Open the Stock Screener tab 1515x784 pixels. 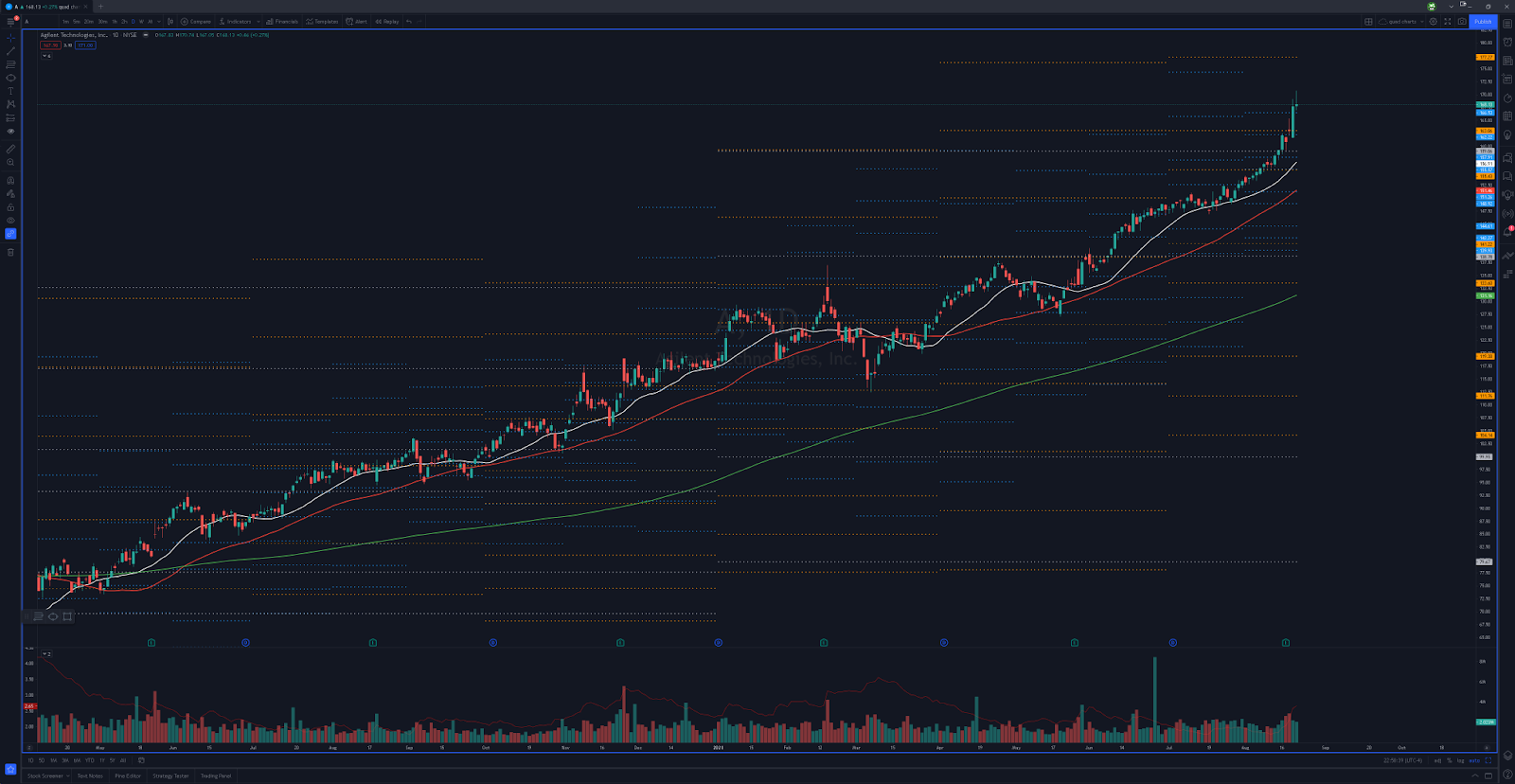coord(45,776)
